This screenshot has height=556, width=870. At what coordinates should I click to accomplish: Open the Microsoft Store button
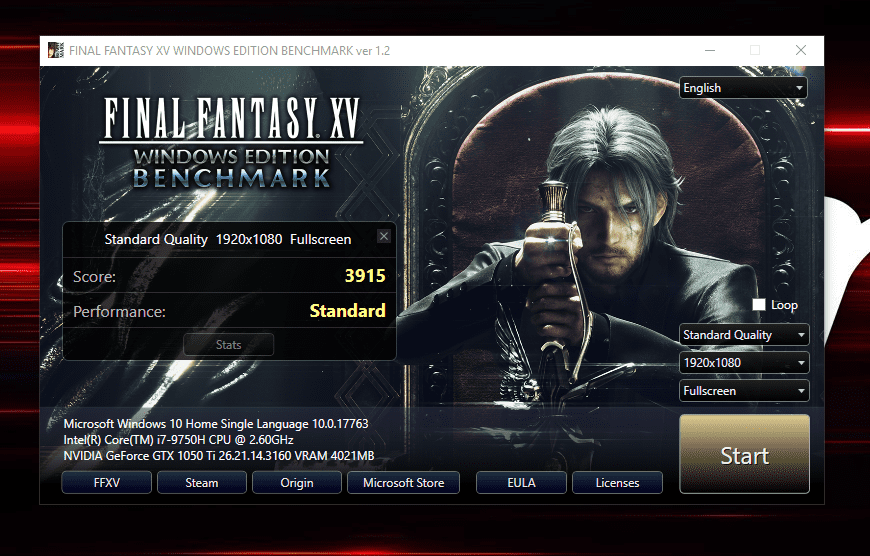coord(403,483)
